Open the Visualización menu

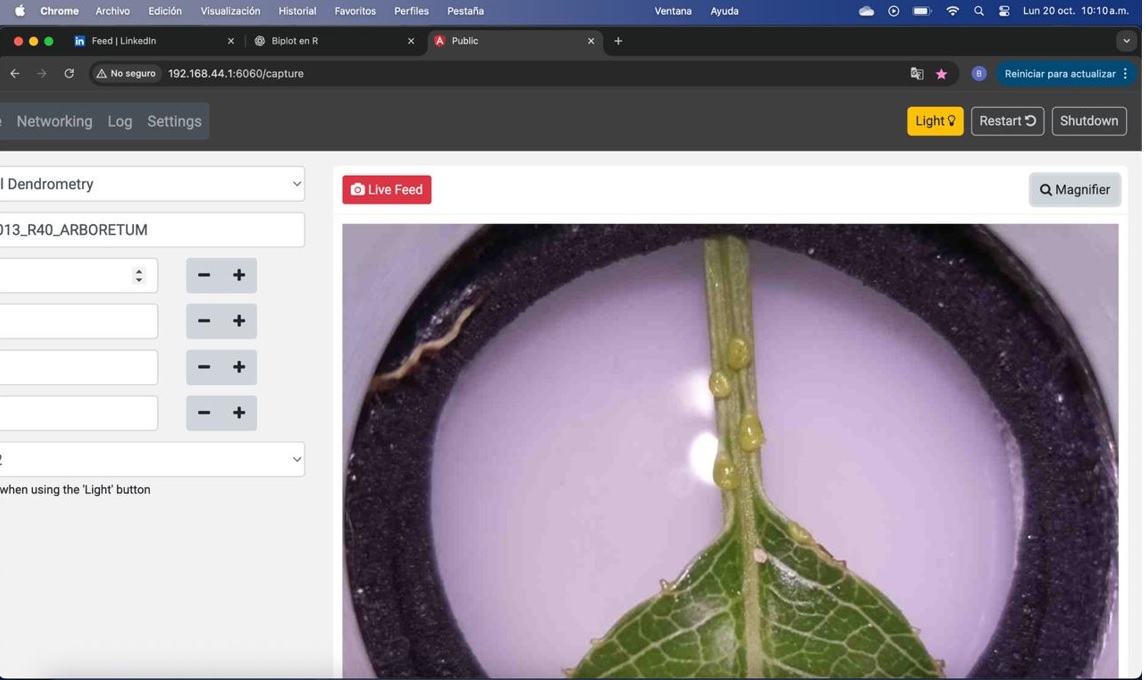pyautogui.click(x=230, y=11)
